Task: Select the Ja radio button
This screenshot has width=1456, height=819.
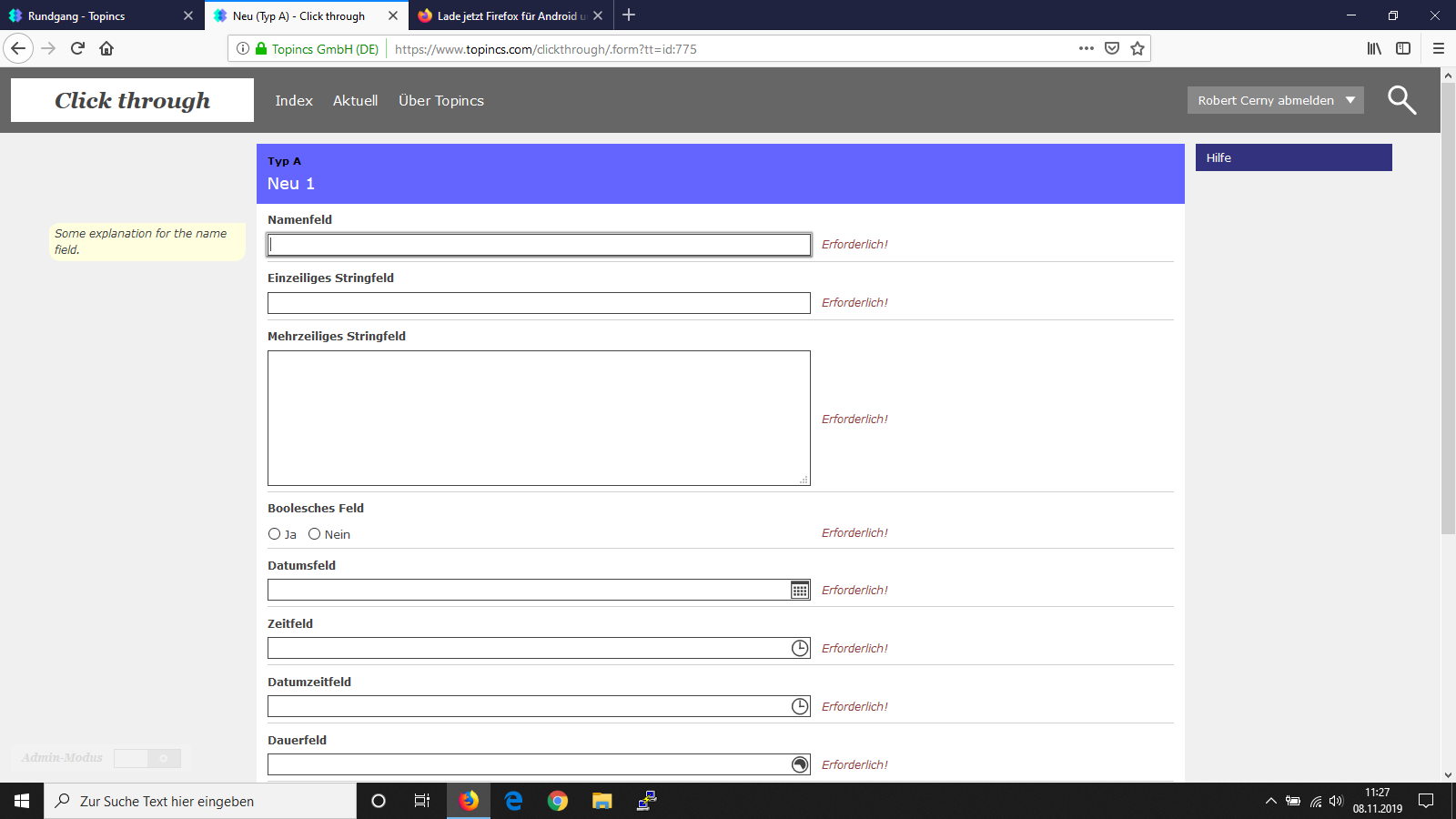Action: 274,534
